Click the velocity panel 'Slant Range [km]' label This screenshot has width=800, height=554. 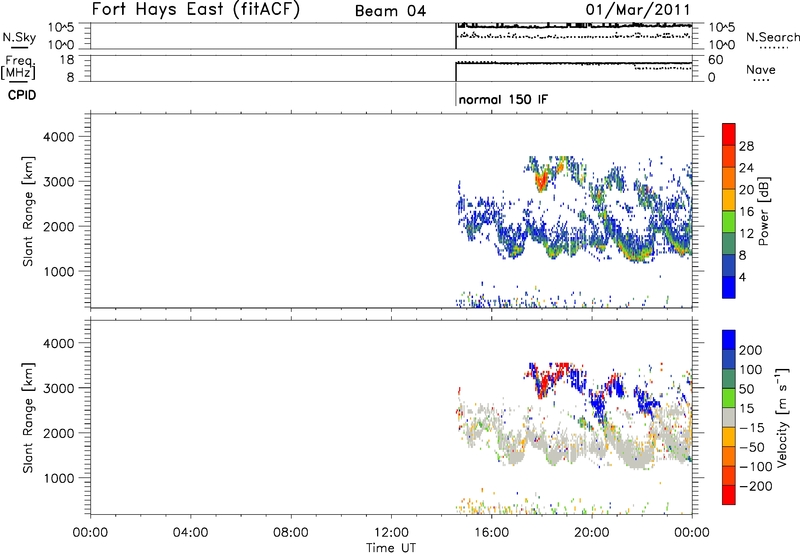(x=28, y=418)
